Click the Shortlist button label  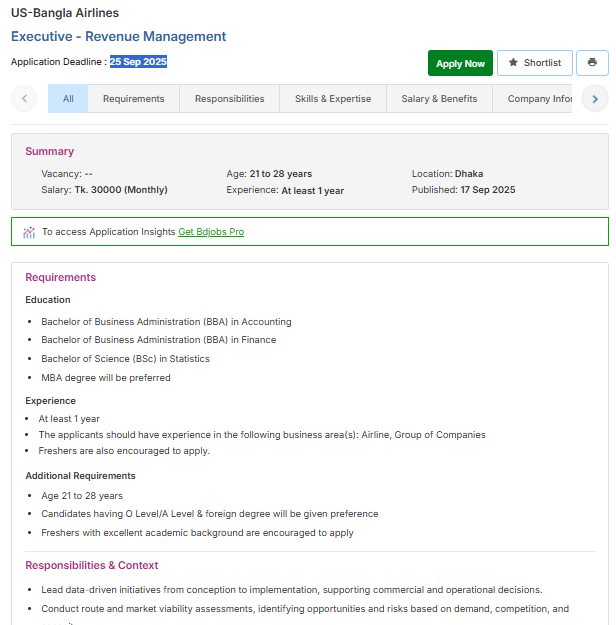pyautogui.click(x=542, y=63)
